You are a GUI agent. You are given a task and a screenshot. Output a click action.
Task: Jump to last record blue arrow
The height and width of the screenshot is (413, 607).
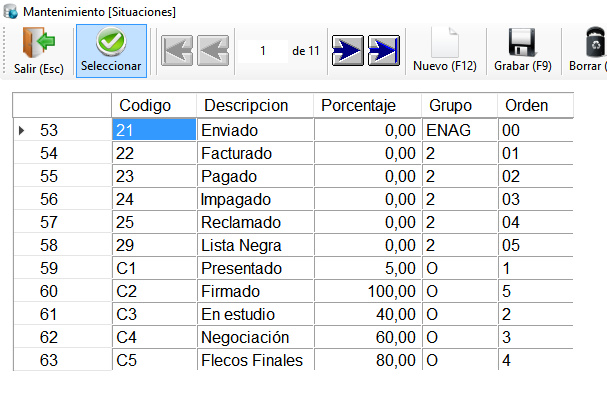(x=384, y=51)
